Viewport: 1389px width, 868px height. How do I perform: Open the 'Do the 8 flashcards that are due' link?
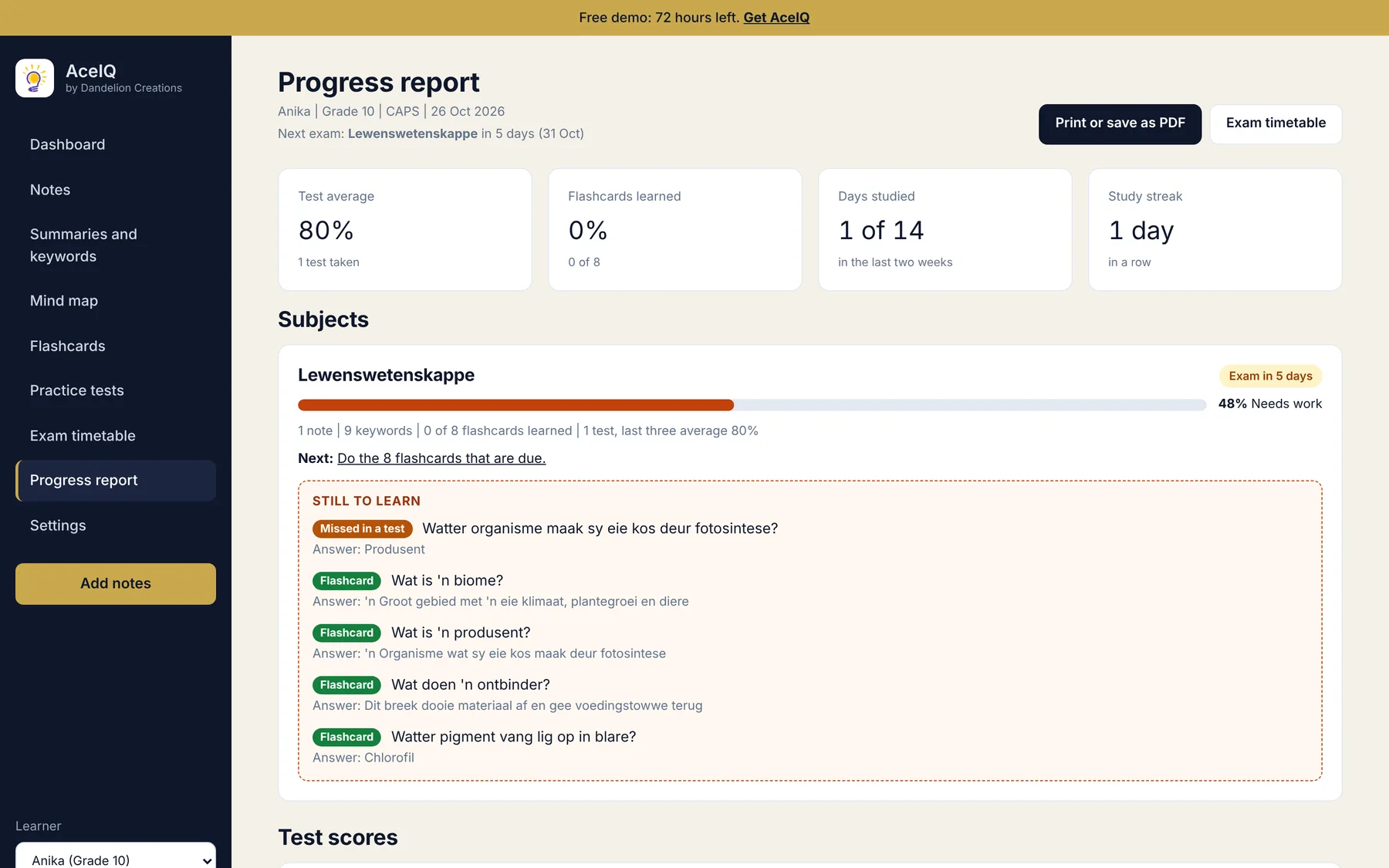tap(441, 458)
